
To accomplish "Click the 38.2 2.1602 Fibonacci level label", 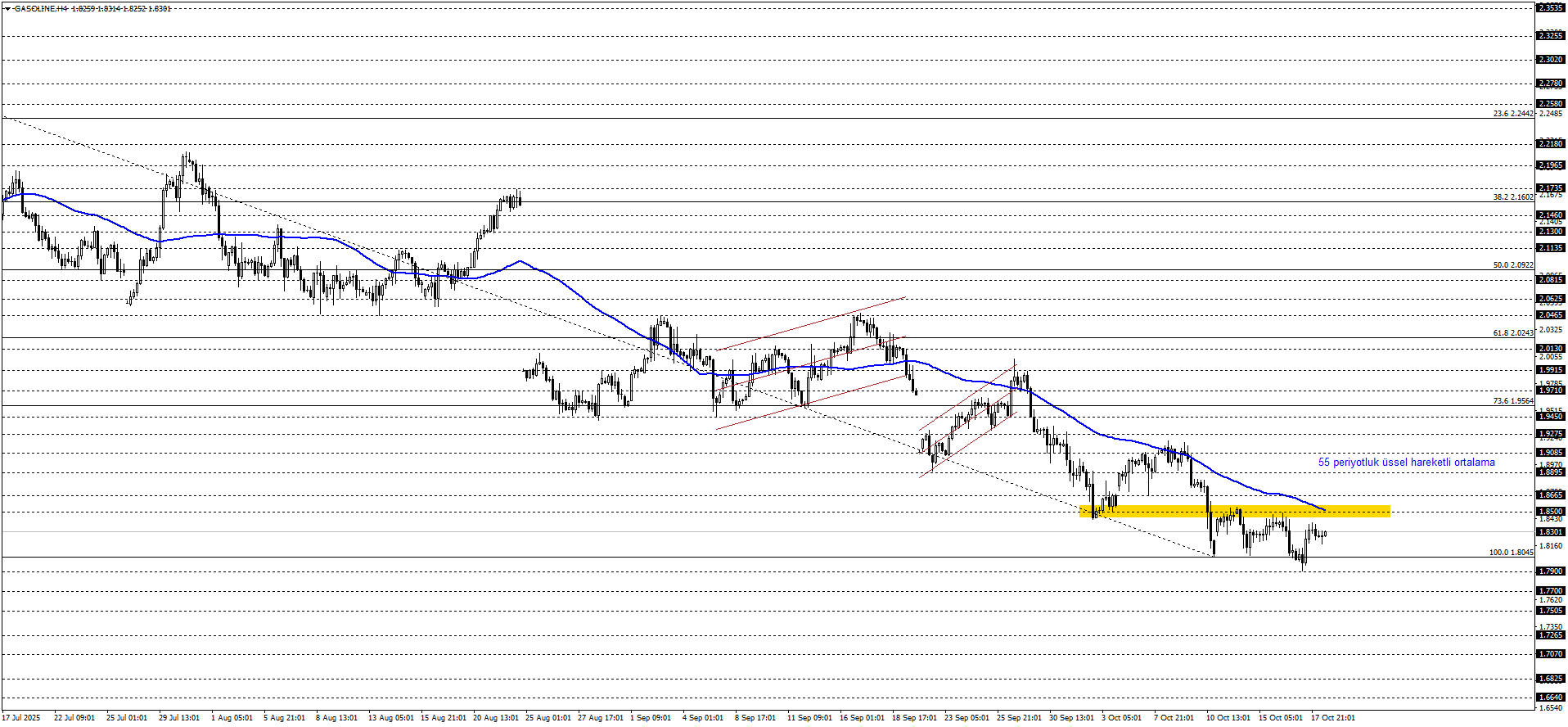I will (1512, 197).
